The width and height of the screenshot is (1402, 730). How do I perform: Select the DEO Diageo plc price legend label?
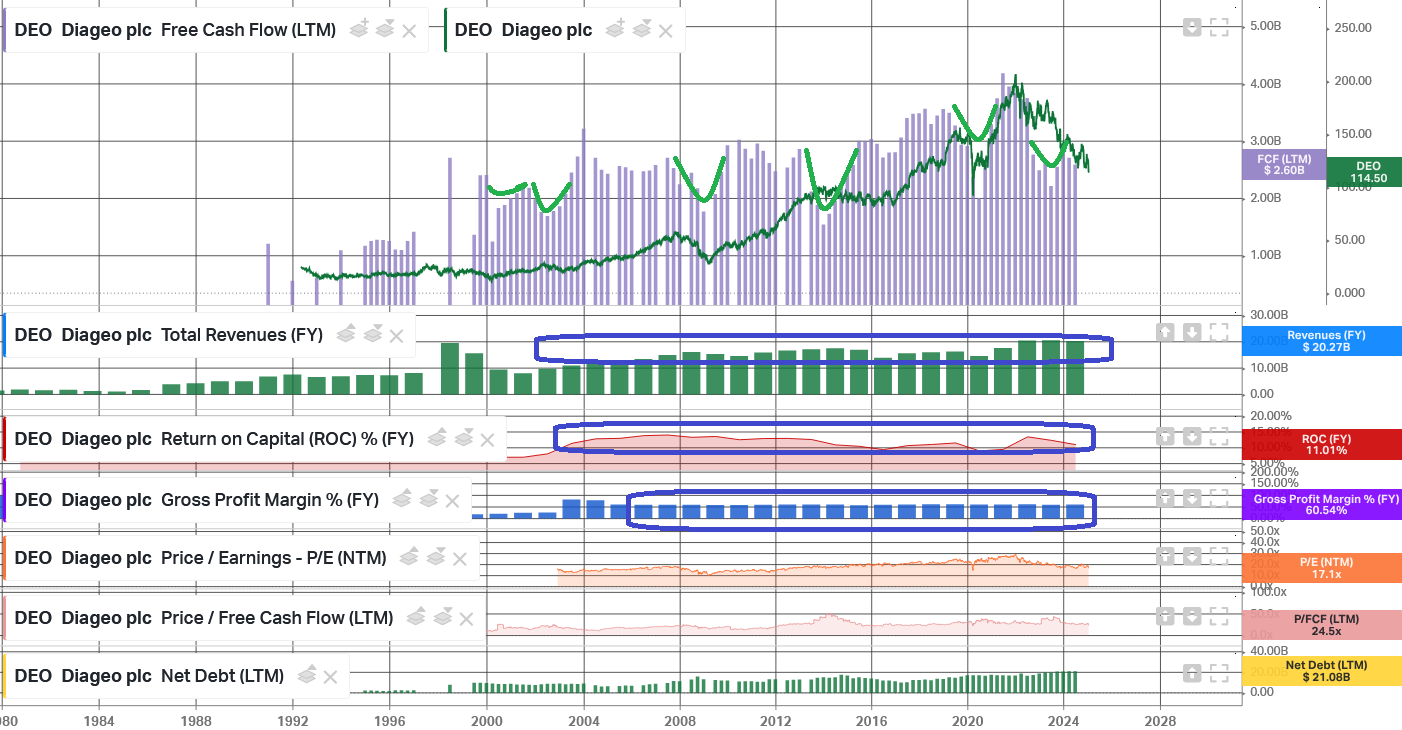[x=523, y=30]
